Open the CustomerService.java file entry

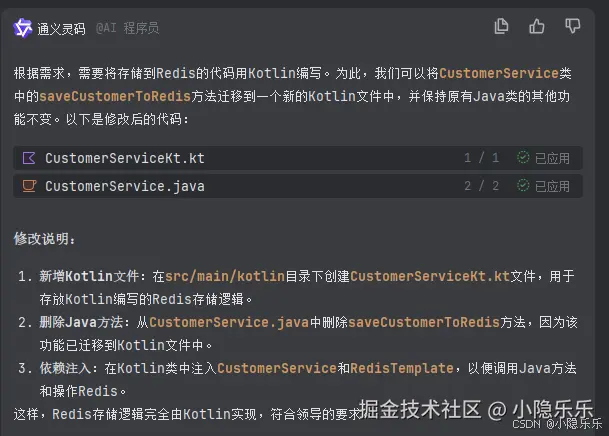coord(298,186)
